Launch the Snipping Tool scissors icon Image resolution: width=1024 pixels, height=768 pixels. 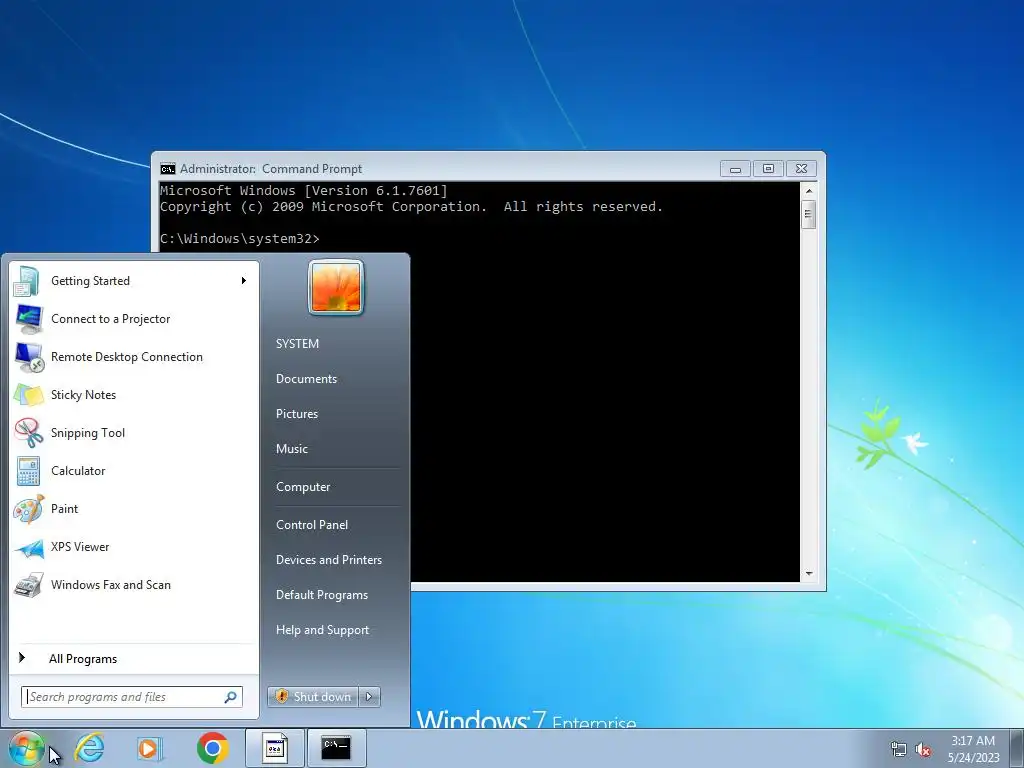[x=29, y=433]
